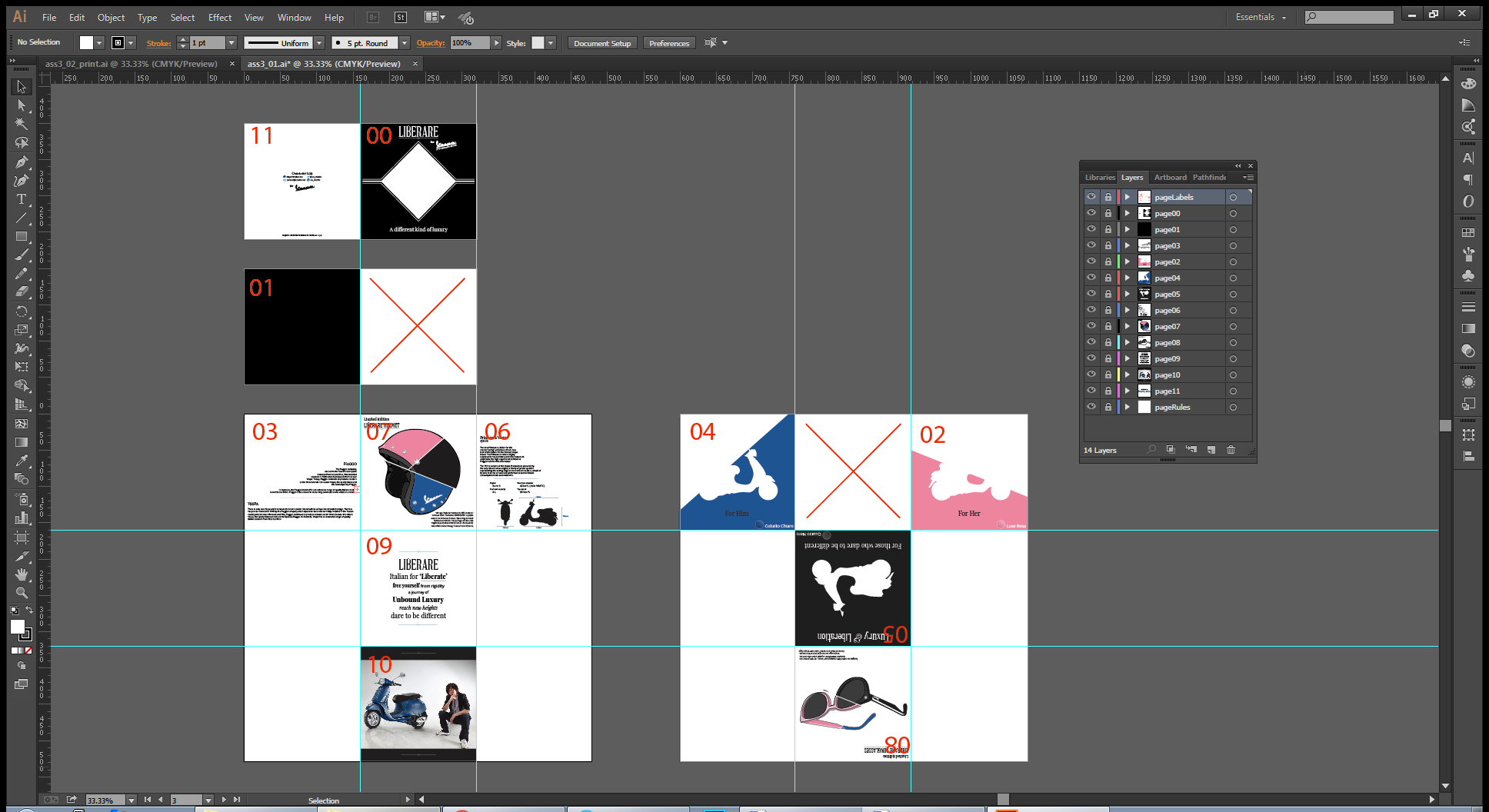
Task: Expand the page02 layer
Action: click(1128, 261)
